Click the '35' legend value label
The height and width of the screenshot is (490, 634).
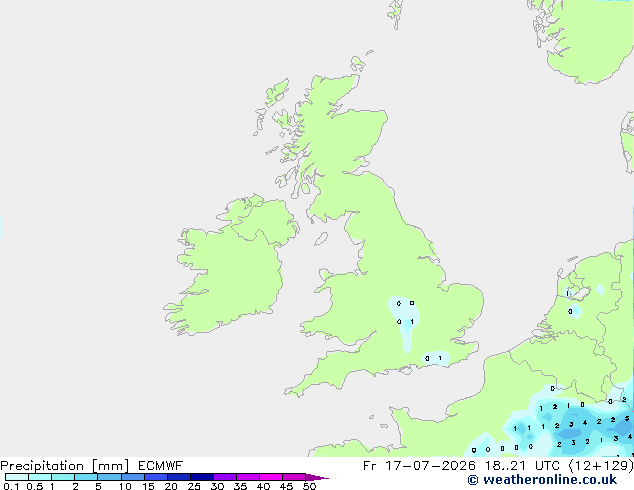[240, 486]
